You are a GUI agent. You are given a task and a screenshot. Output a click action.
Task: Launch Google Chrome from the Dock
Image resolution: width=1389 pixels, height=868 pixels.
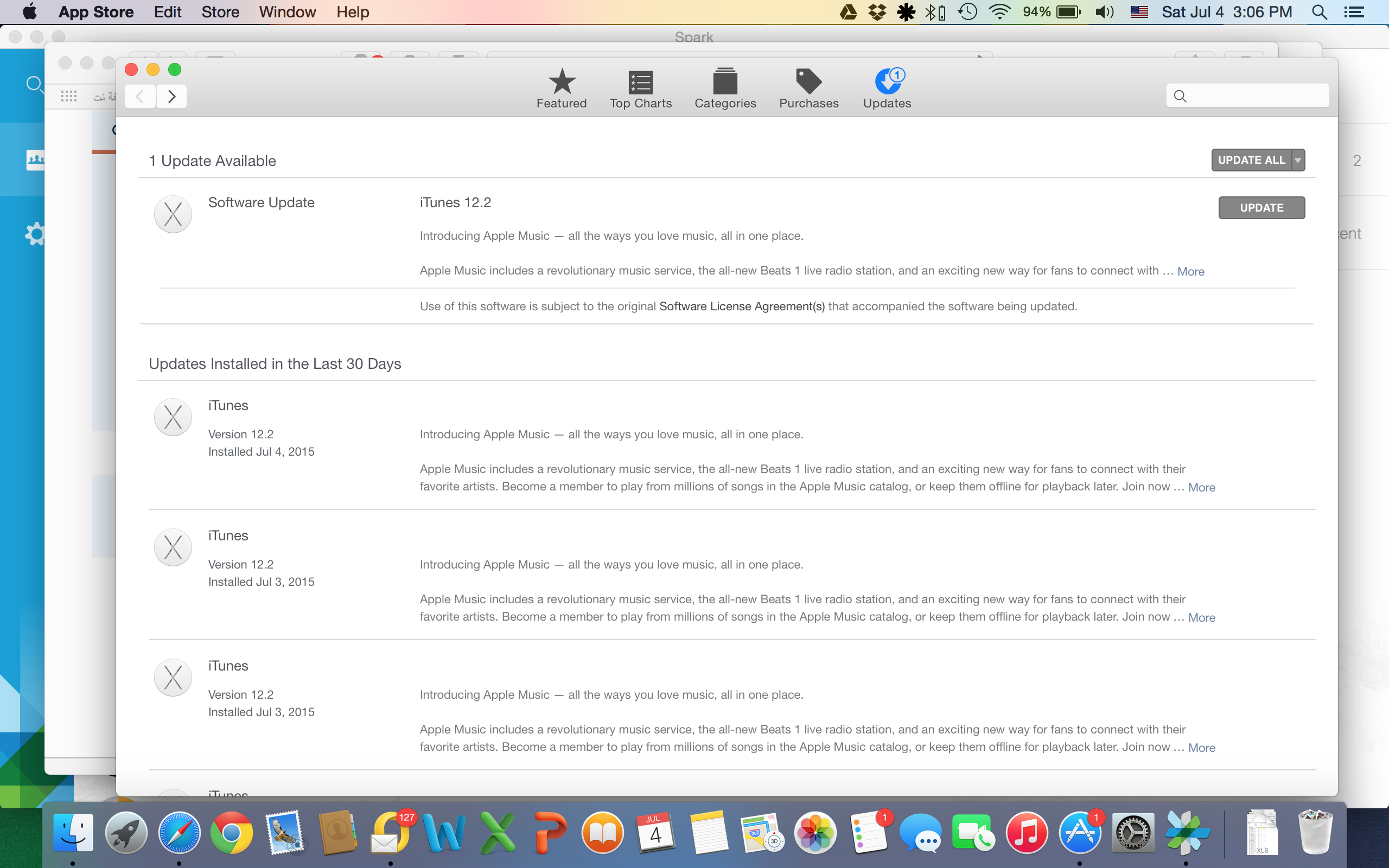(231, 832)
